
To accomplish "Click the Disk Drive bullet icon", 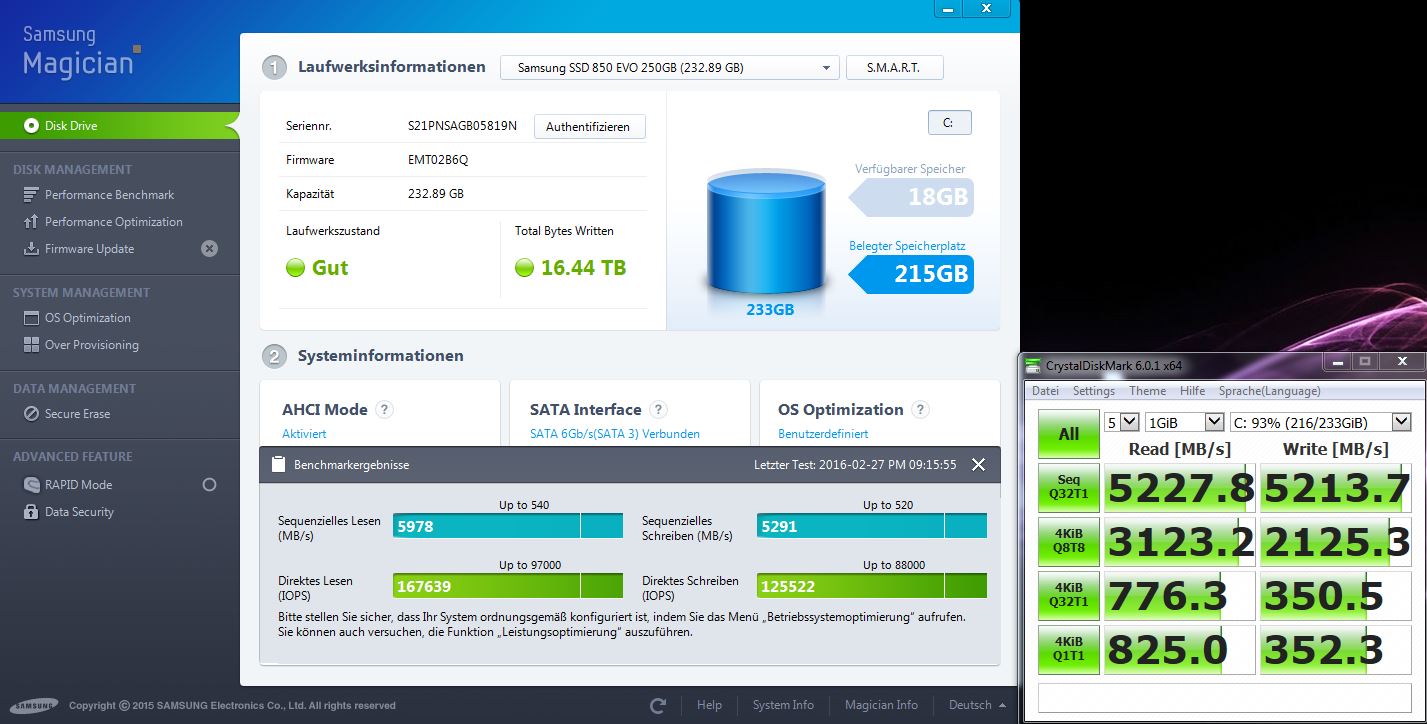I will tap(31, 125).
